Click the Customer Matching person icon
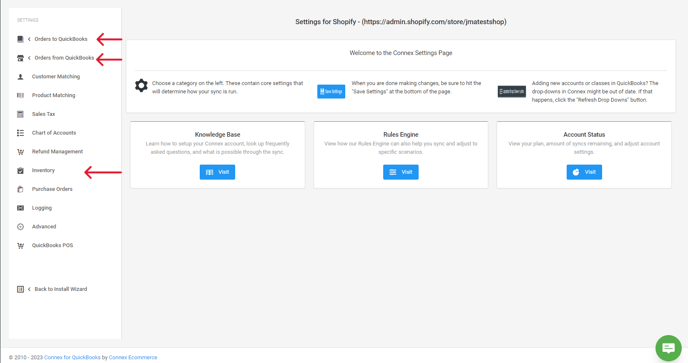Viewport: 688px width, 363px height. pos(20,77)
